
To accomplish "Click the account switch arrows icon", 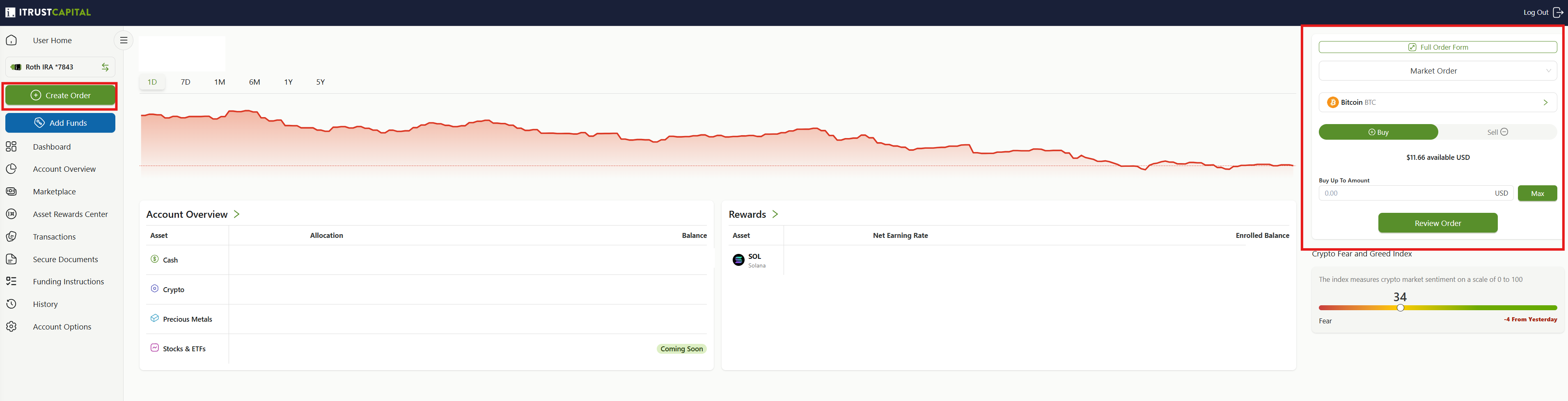I will coord(105,67).
